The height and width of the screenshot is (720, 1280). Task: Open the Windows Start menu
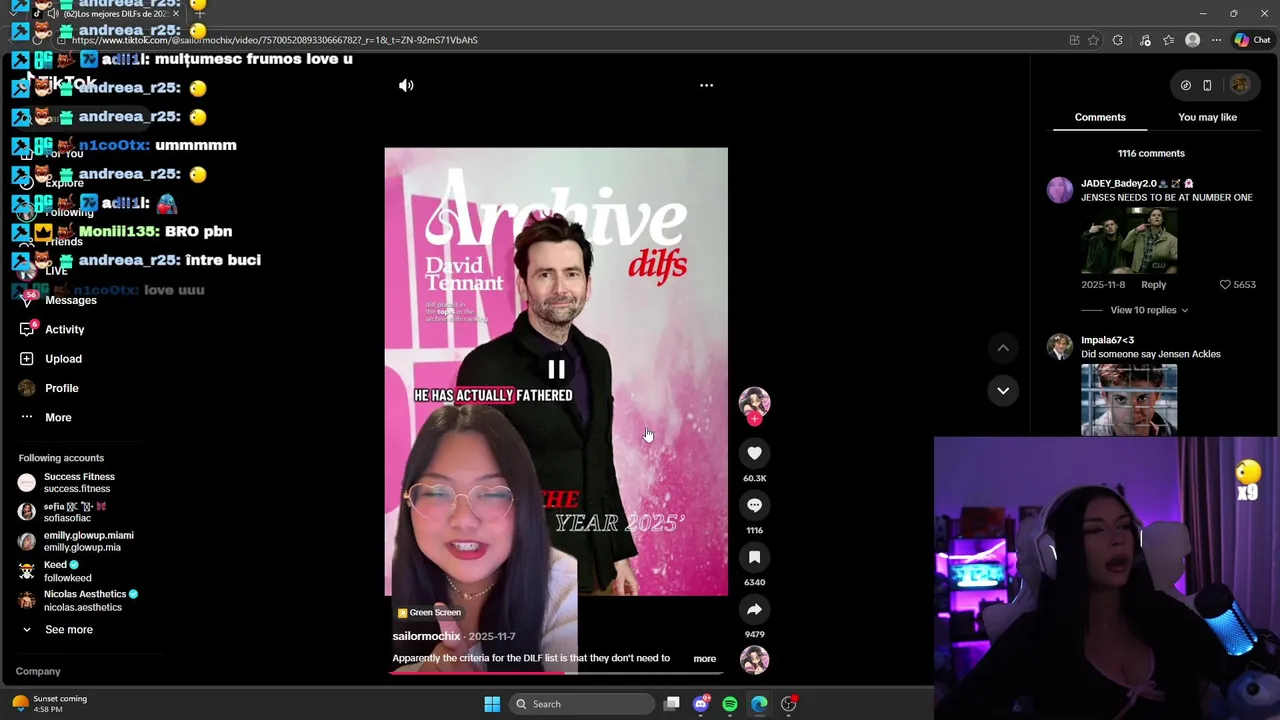pyautogui.click(x=492, y=704)
